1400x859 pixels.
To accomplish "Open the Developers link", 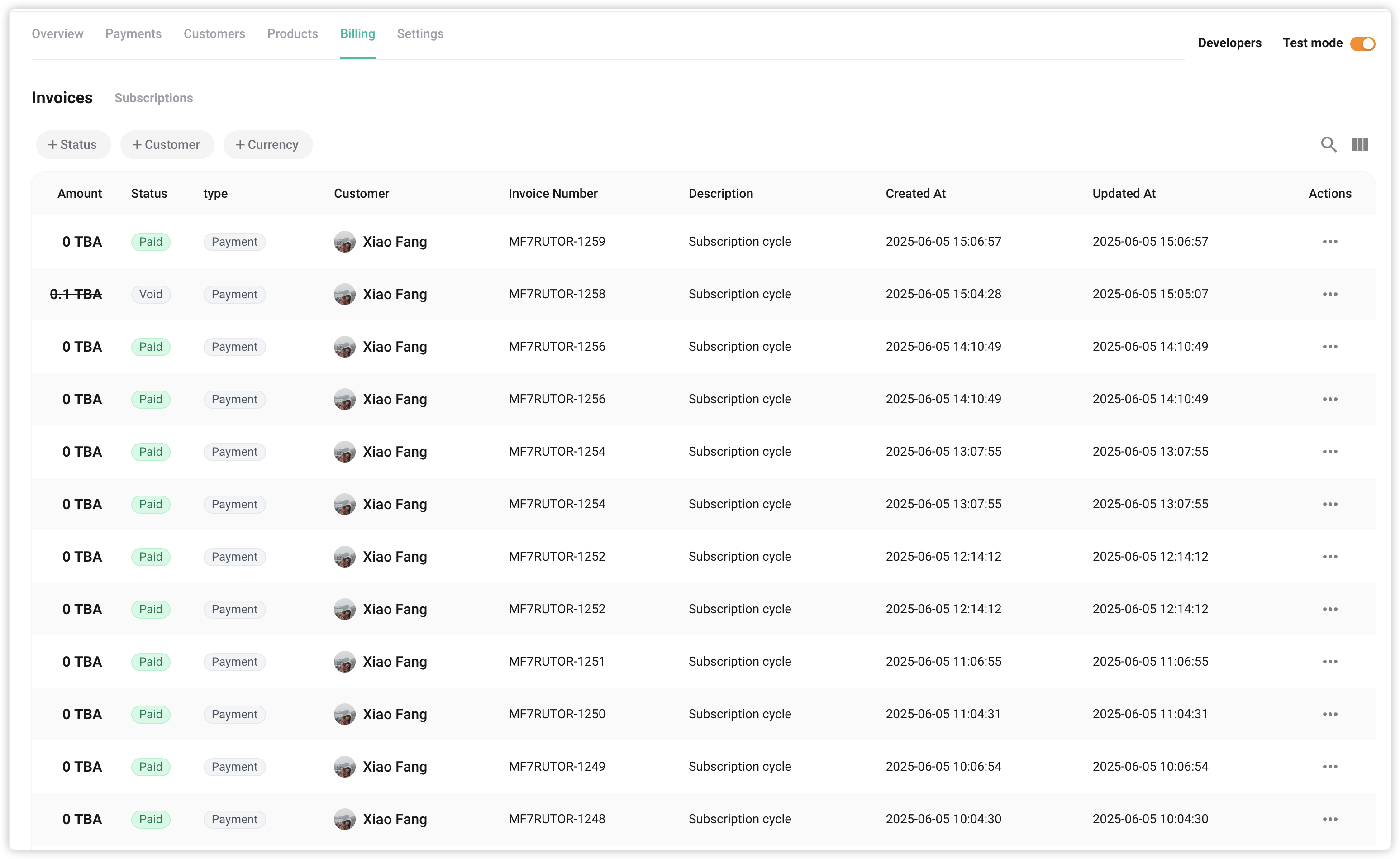I will click(x=1229, y=43).
